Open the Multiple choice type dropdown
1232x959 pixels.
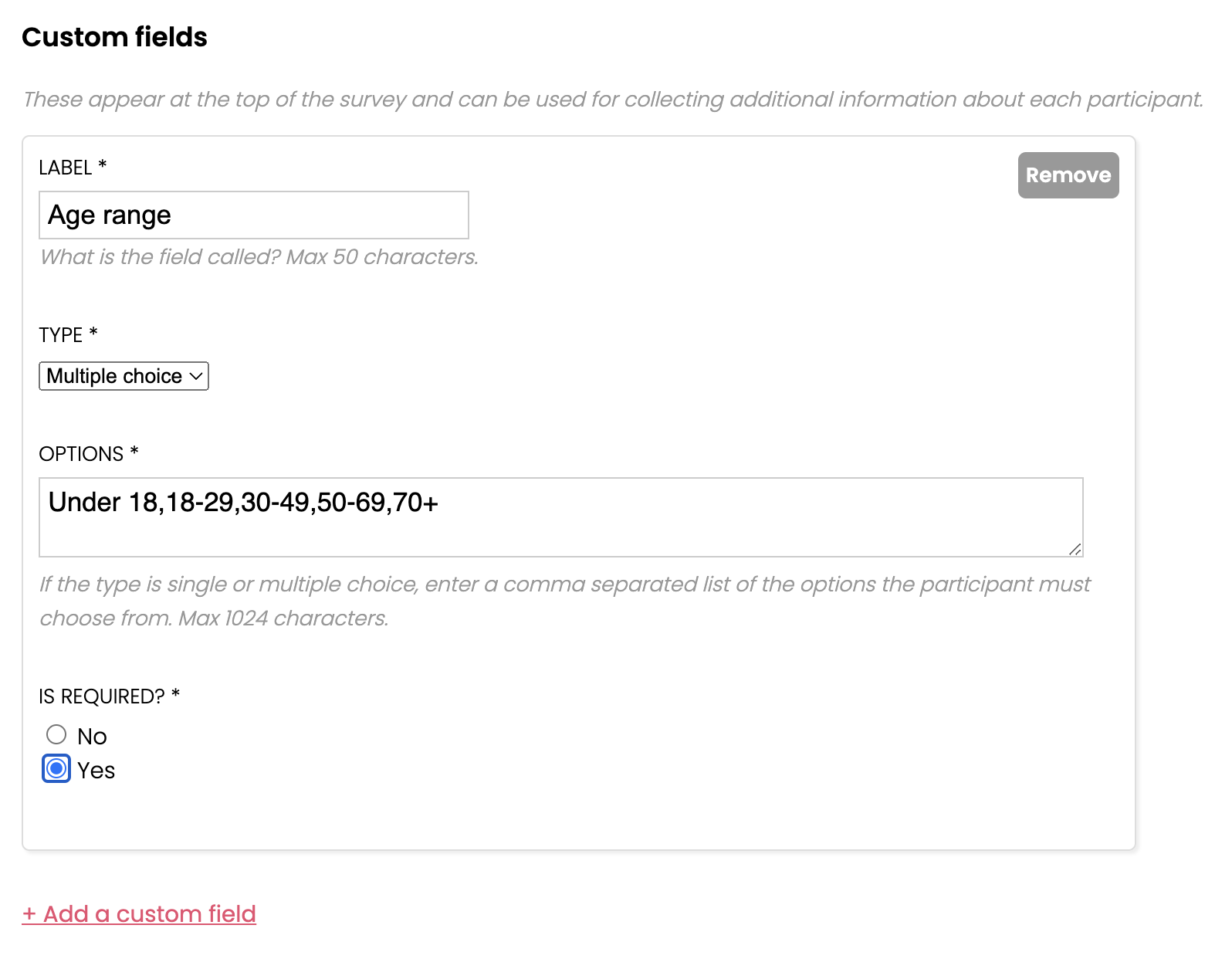pos(124,376)
